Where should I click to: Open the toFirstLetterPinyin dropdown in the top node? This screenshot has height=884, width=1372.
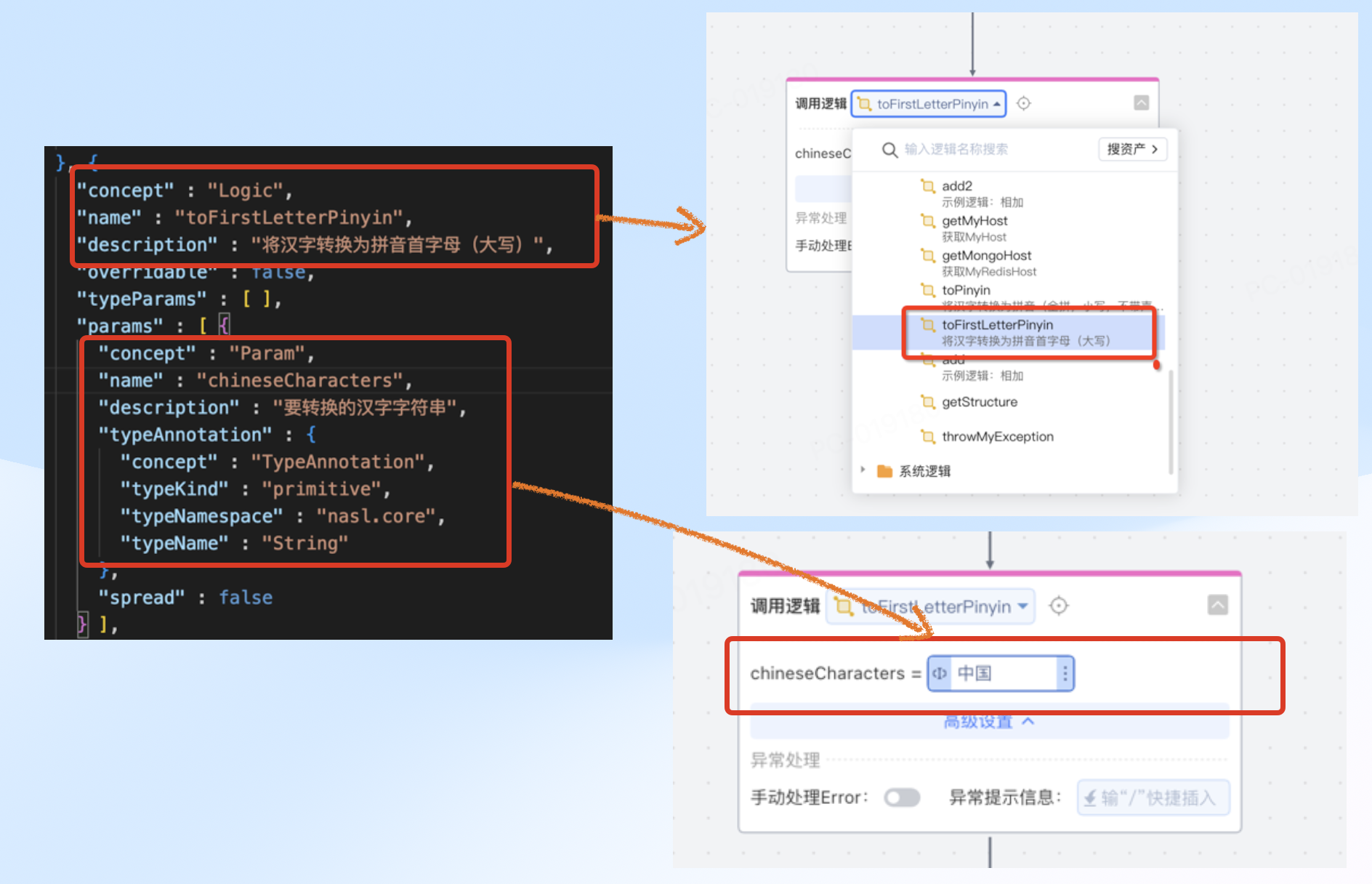pos(929,104)
